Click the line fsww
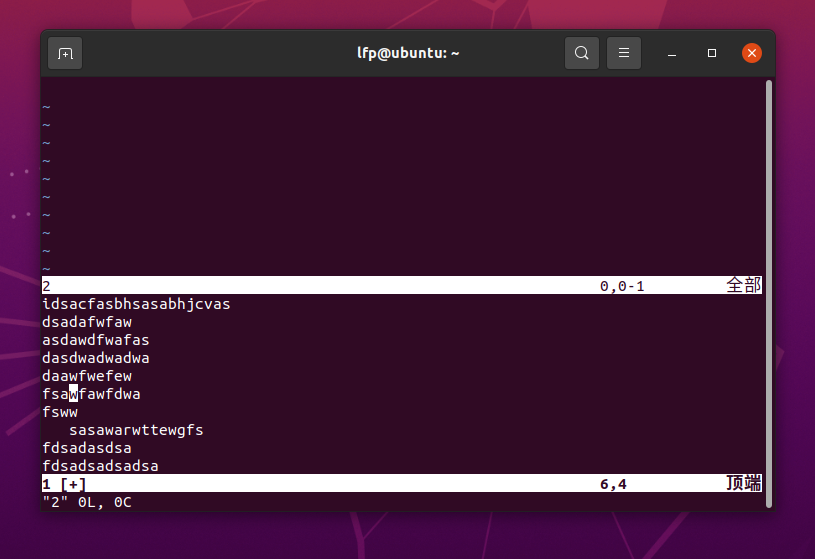This screenshot has width=815, height=559. [x=60, y=412]
